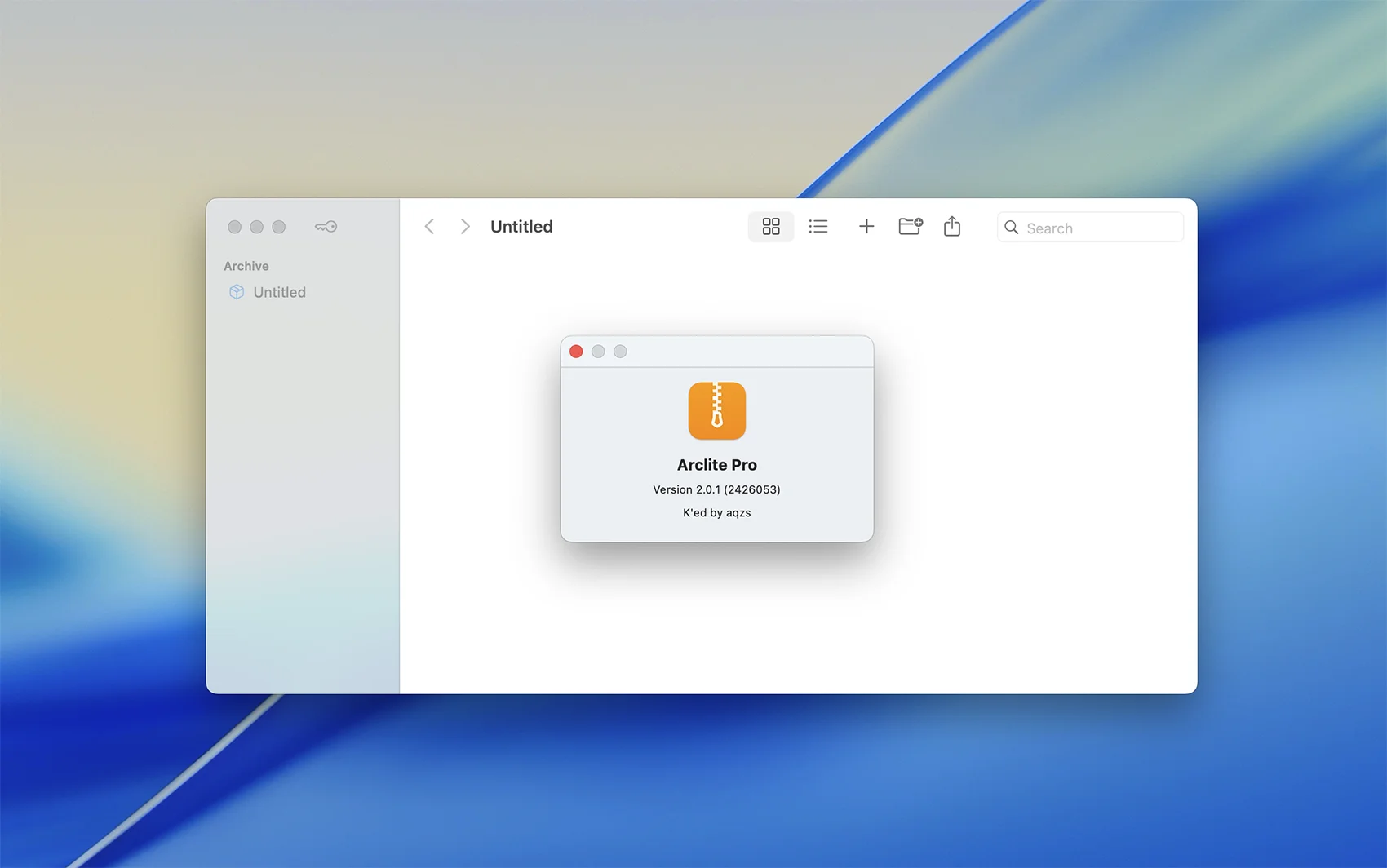Click the Version 2.0.1 text
The height and width of the screenshot is (868, 1387).
click(x=716, y=489)
